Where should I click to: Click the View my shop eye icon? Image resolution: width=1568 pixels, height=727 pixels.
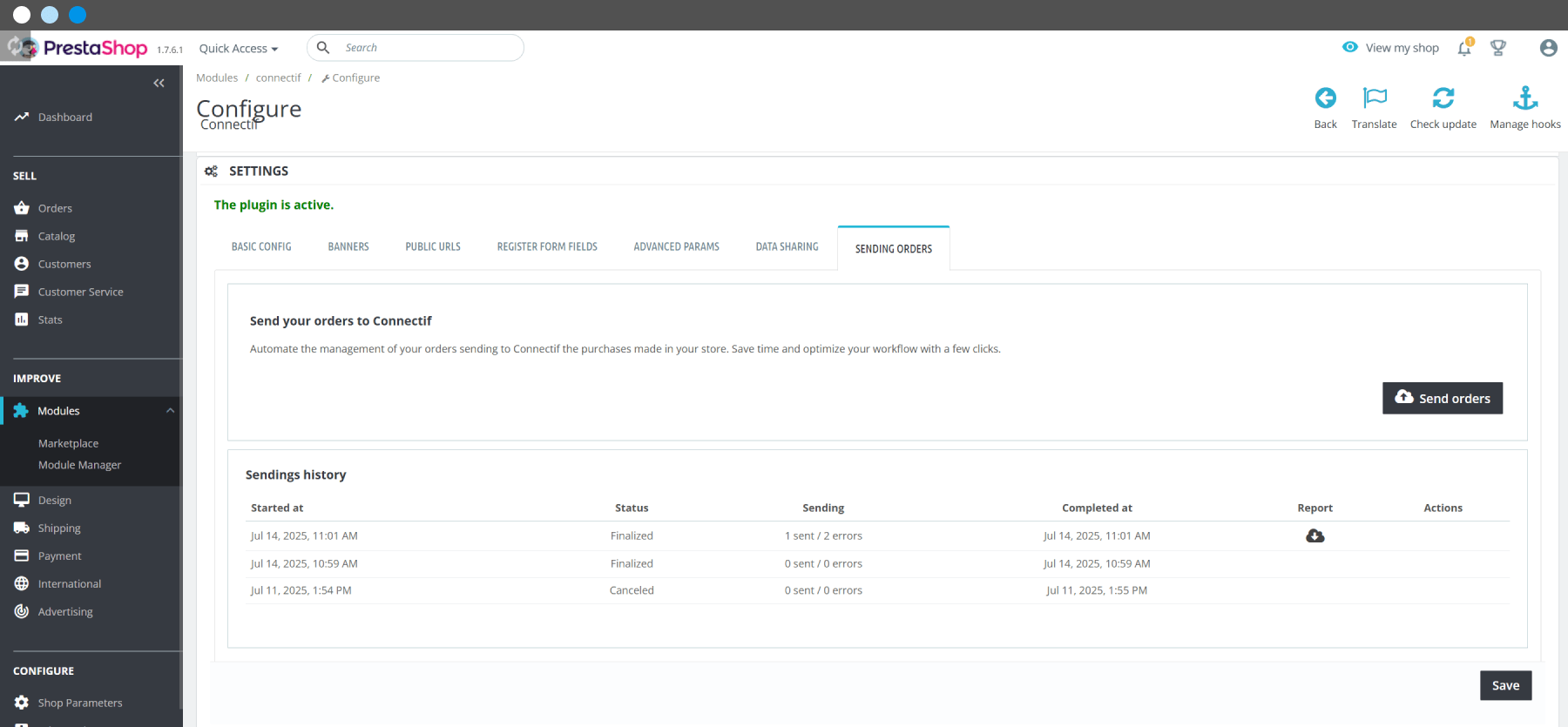1350,47
